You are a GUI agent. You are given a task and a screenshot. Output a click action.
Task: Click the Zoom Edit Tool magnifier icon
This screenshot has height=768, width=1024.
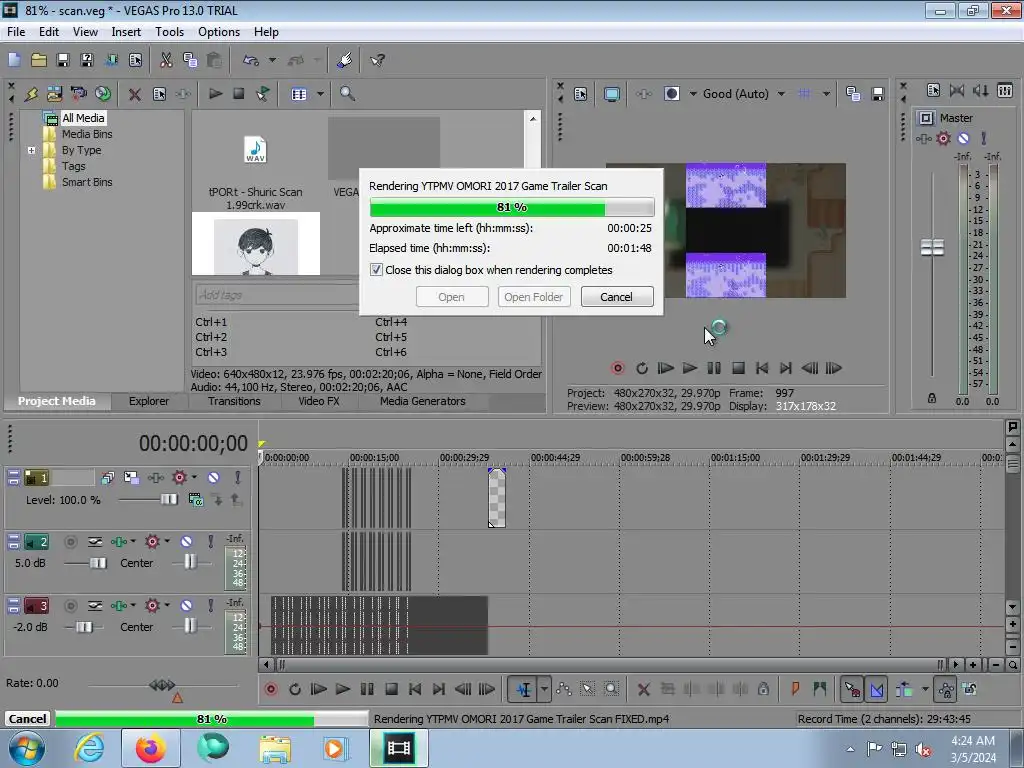click(611, 689)
